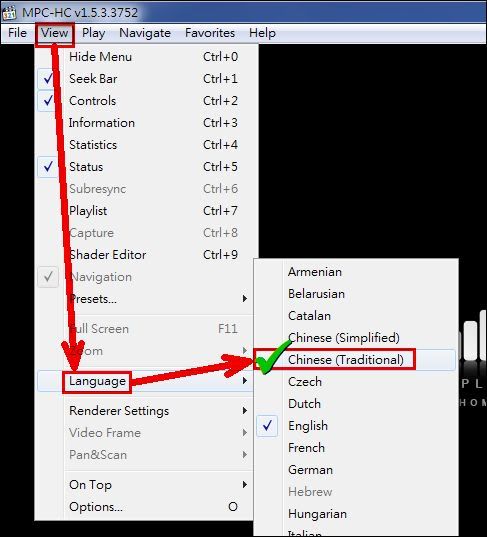Expand the Presets submenu arrow
This screenshot has height=537, width=487.
tap(245, 299)
